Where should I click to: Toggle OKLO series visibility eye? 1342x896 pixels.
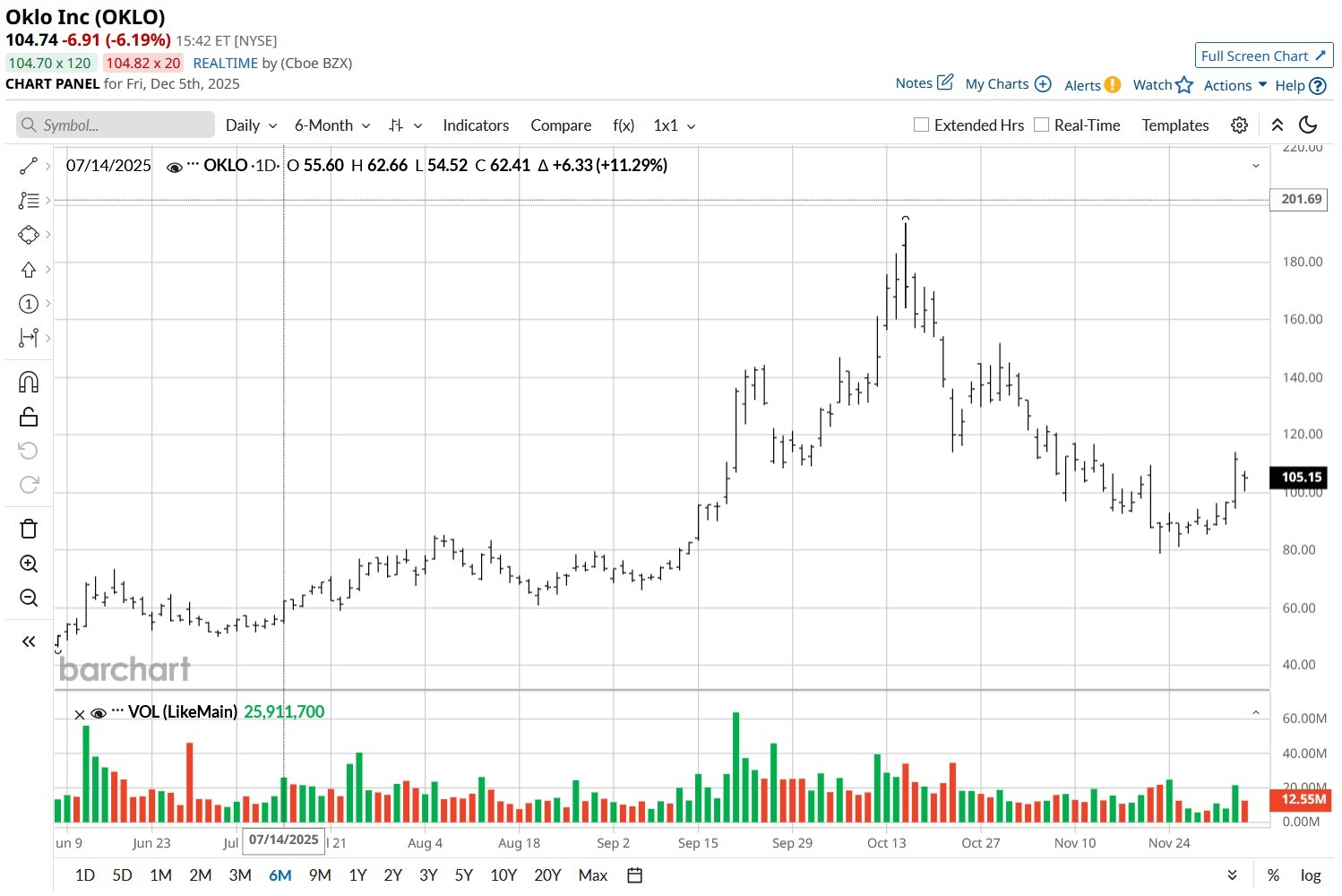(x=175, y=167)
